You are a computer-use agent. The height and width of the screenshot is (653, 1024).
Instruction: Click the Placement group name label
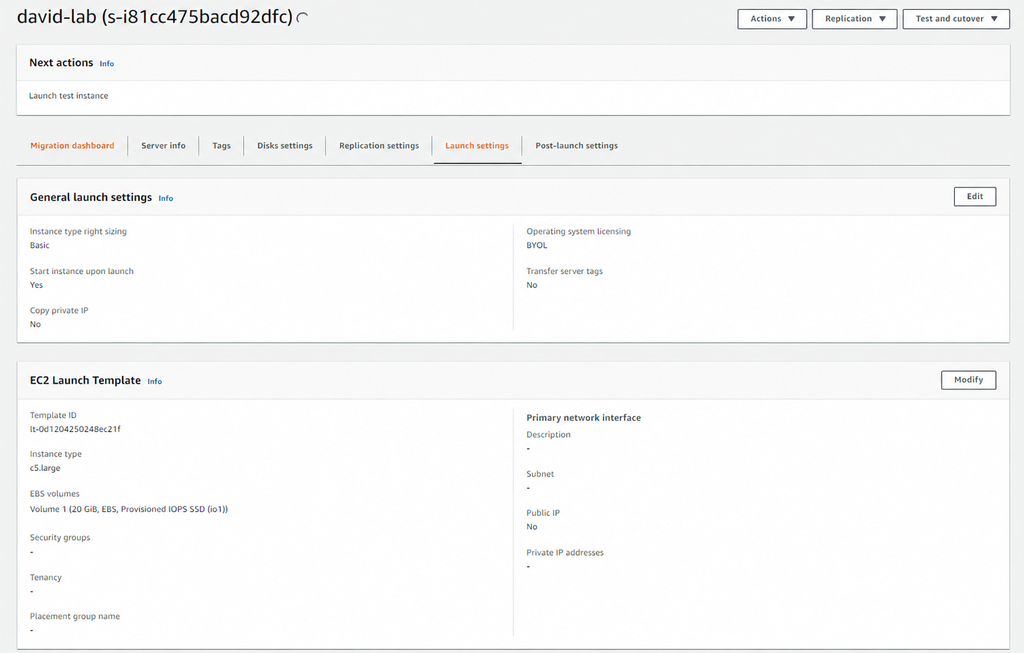point(75,616)
